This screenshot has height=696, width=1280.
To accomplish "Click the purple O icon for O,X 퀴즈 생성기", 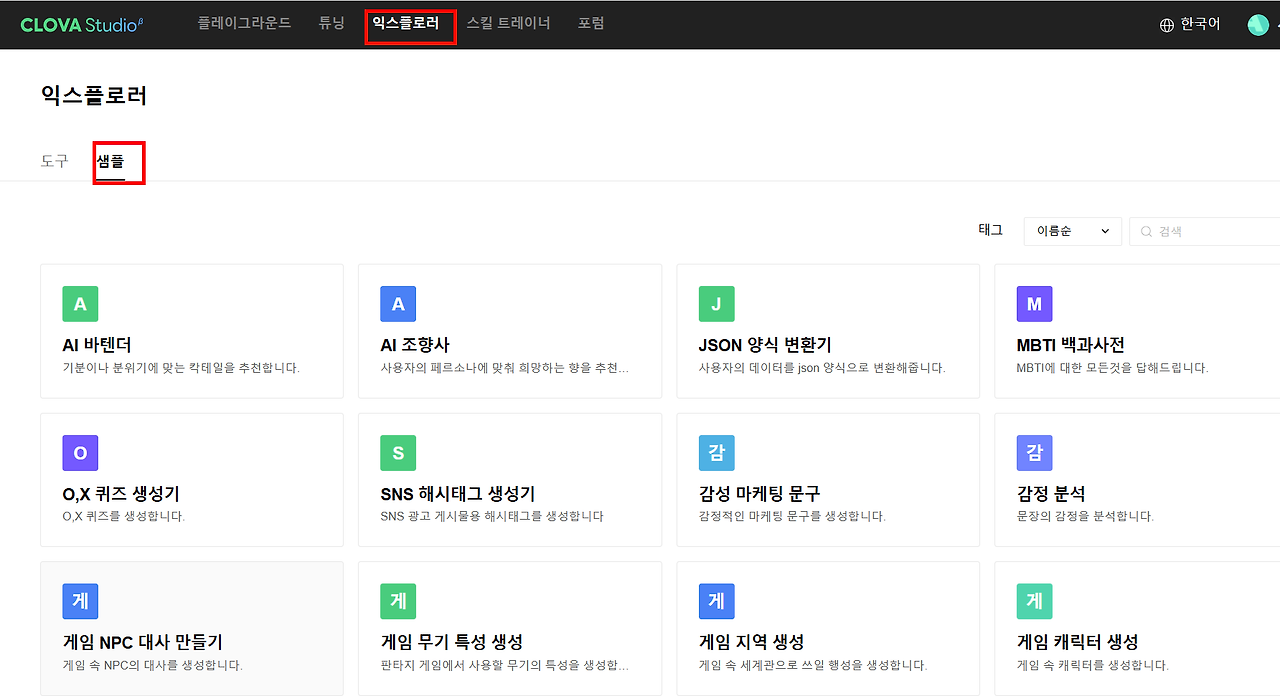I will (x=80, y=453).
